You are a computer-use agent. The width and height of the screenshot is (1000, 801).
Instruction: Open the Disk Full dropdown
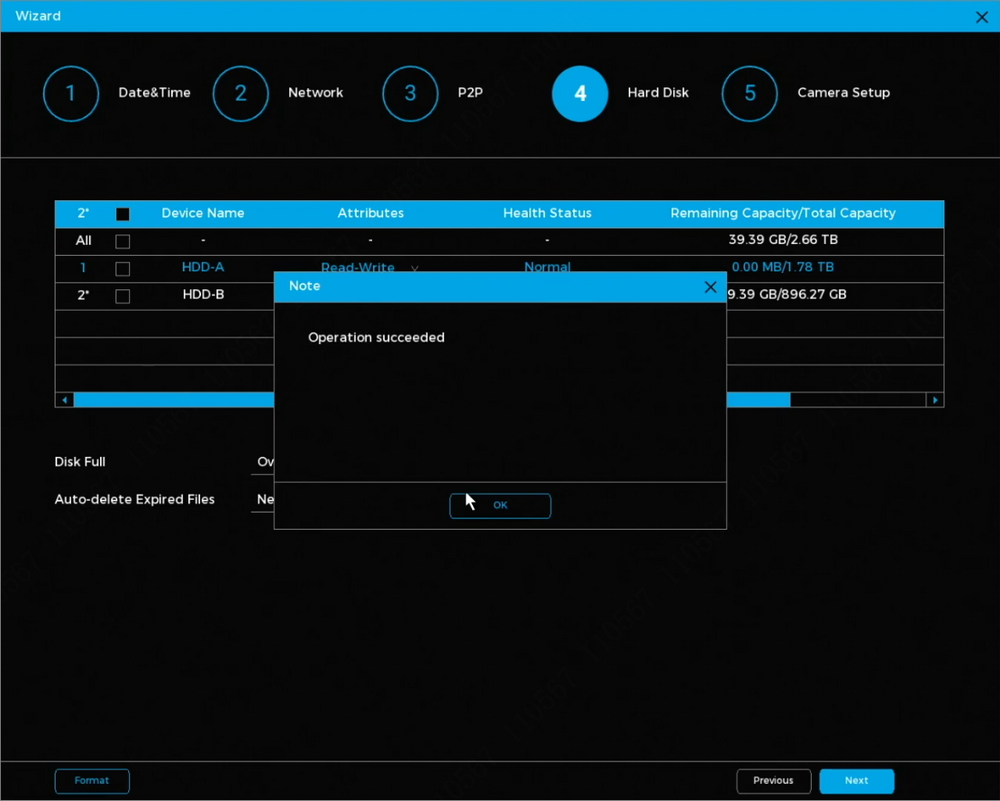point(265,462)
